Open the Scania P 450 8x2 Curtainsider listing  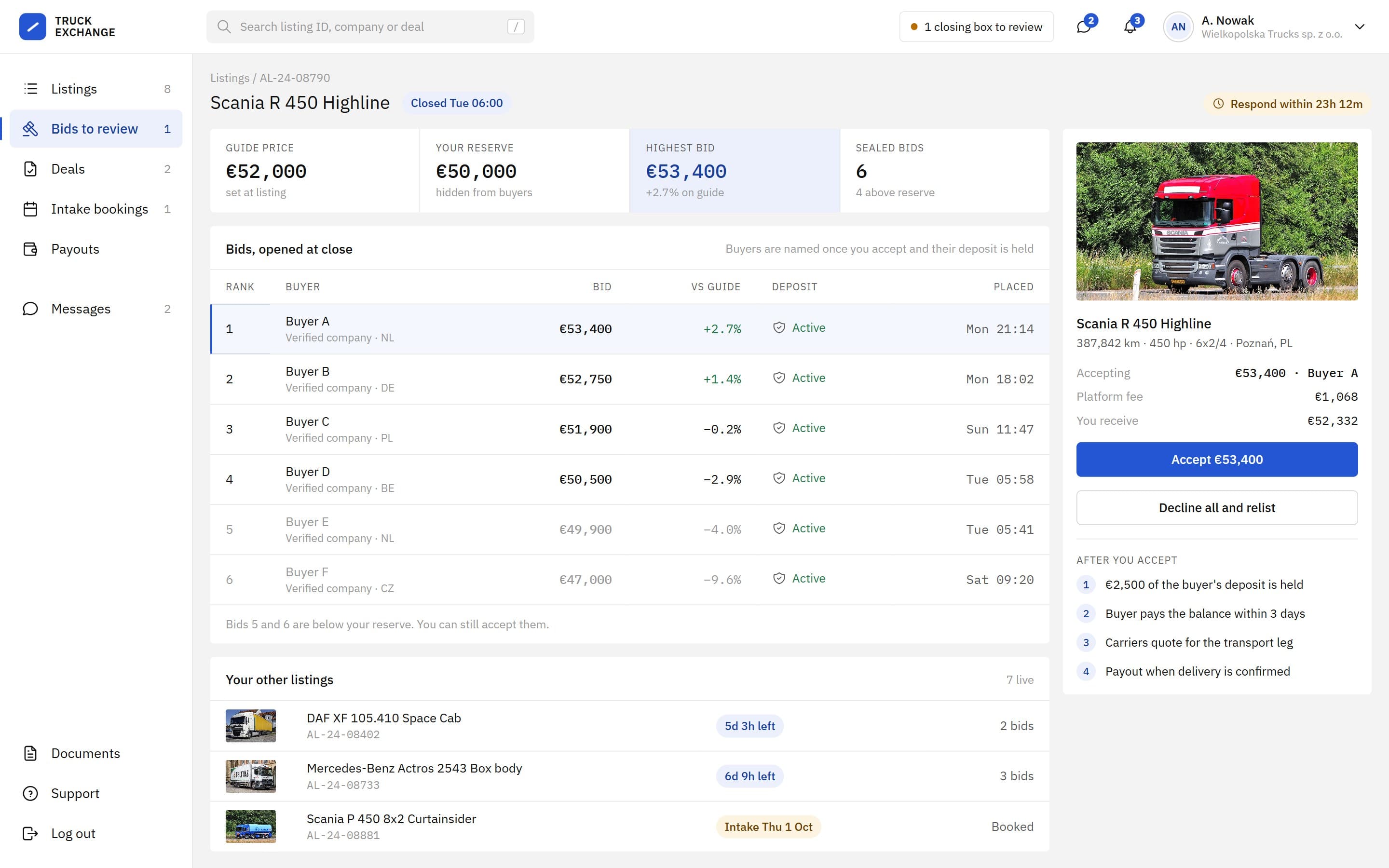(x=630, y=827)
